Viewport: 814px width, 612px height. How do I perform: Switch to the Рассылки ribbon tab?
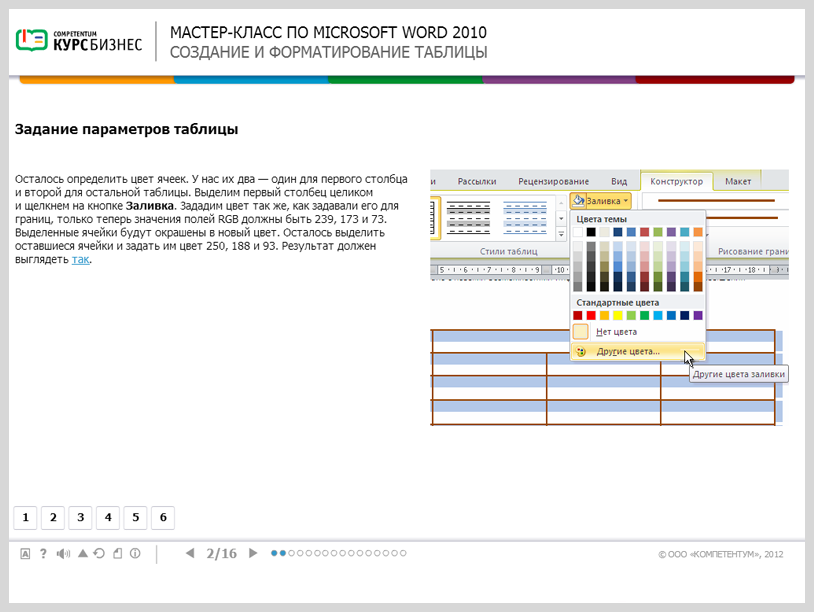click(477, 182)
